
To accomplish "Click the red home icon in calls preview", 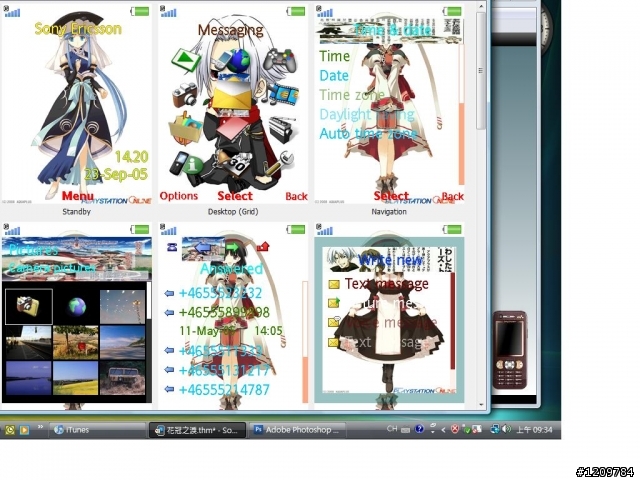I will [263, 247].
